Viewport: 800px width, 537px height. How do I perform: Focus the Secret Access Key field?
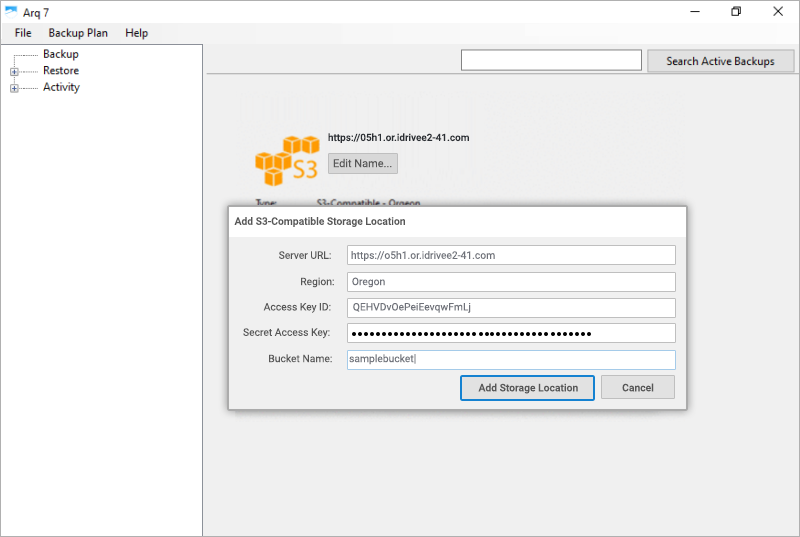511,334
